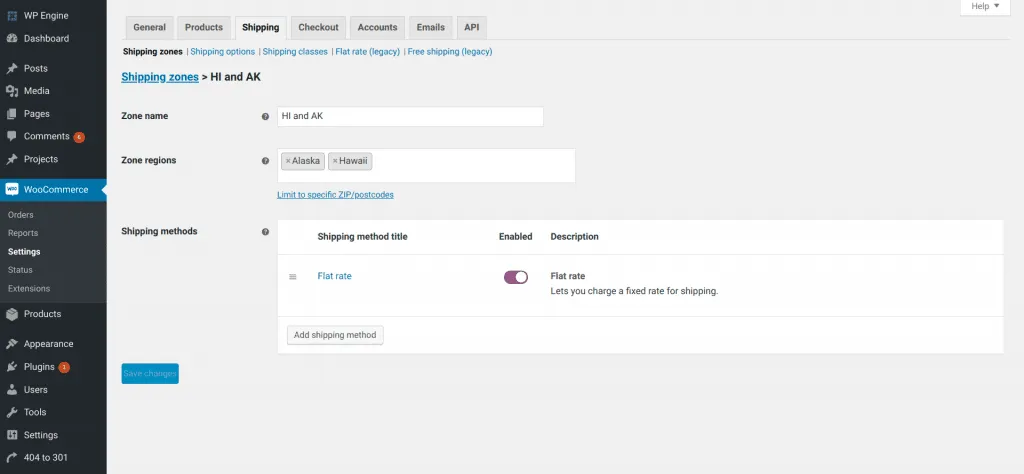Viewport: 1024px width, 474px height.
Task: Open Free shipping (legacy) subsection
Action: tap(450, 52)
